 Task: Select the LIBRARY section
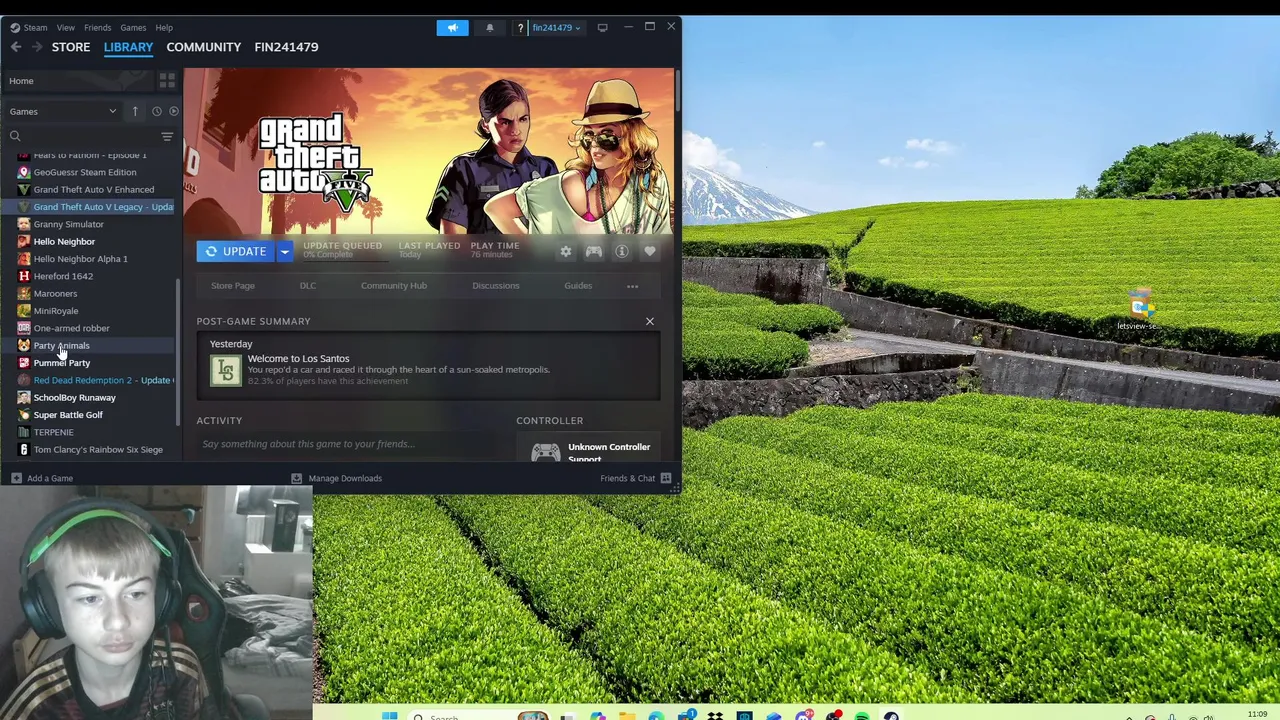pos(128,47)
